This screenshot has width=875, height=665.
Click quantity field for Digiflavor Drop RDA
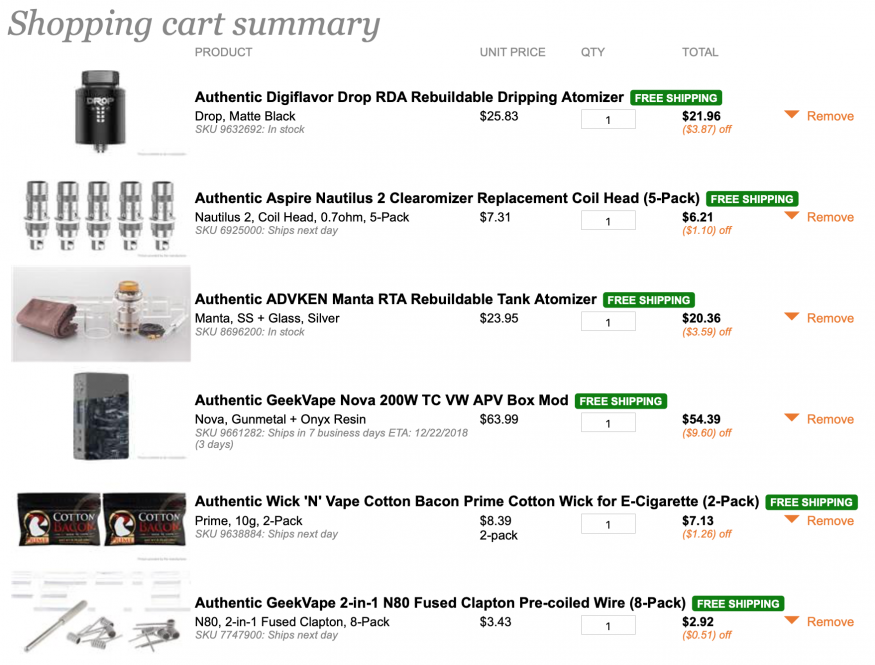tap(608, 120)
